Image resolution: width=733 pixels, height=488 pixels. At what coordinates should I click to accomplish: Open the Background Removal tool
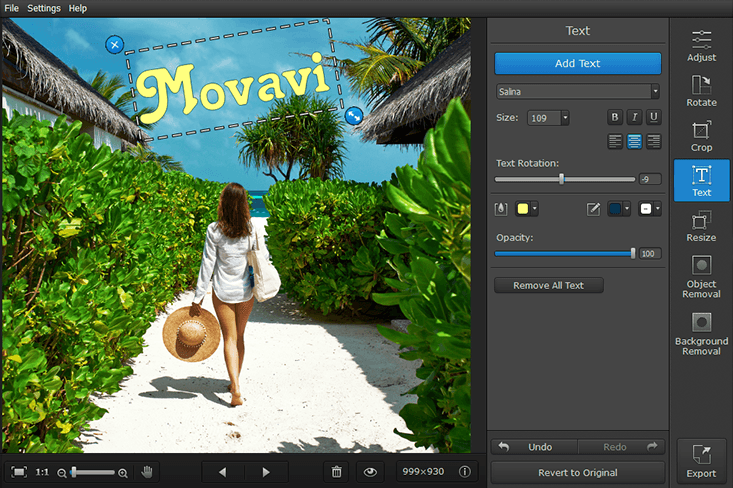pos(701,333)
